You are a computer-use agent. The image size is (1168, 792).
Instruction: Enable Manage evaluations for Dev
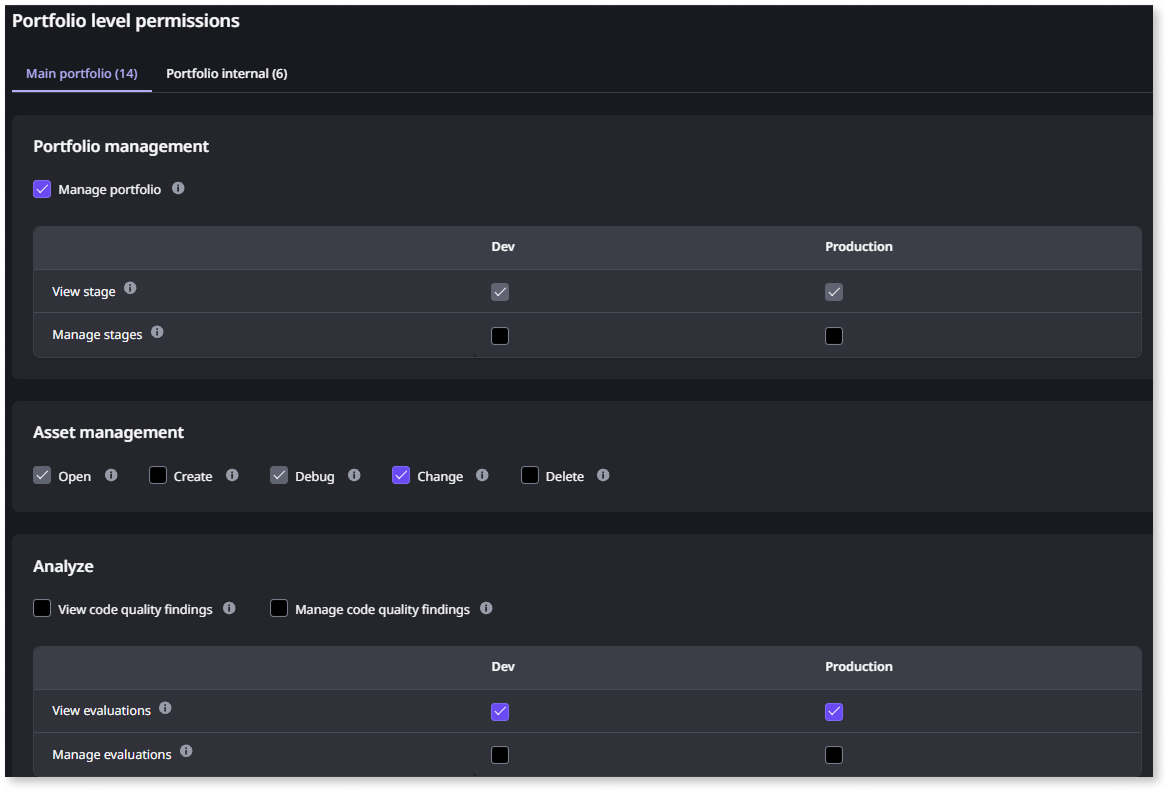click(500, 755)
